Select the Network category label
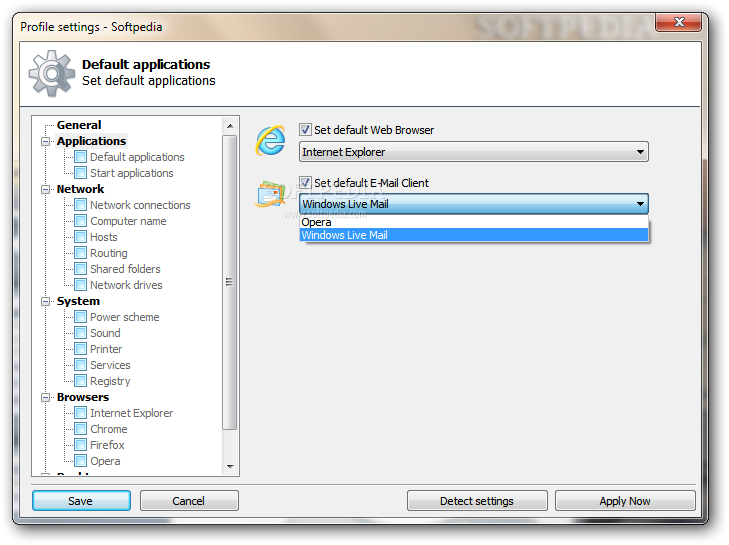 (x=80, y=189)
